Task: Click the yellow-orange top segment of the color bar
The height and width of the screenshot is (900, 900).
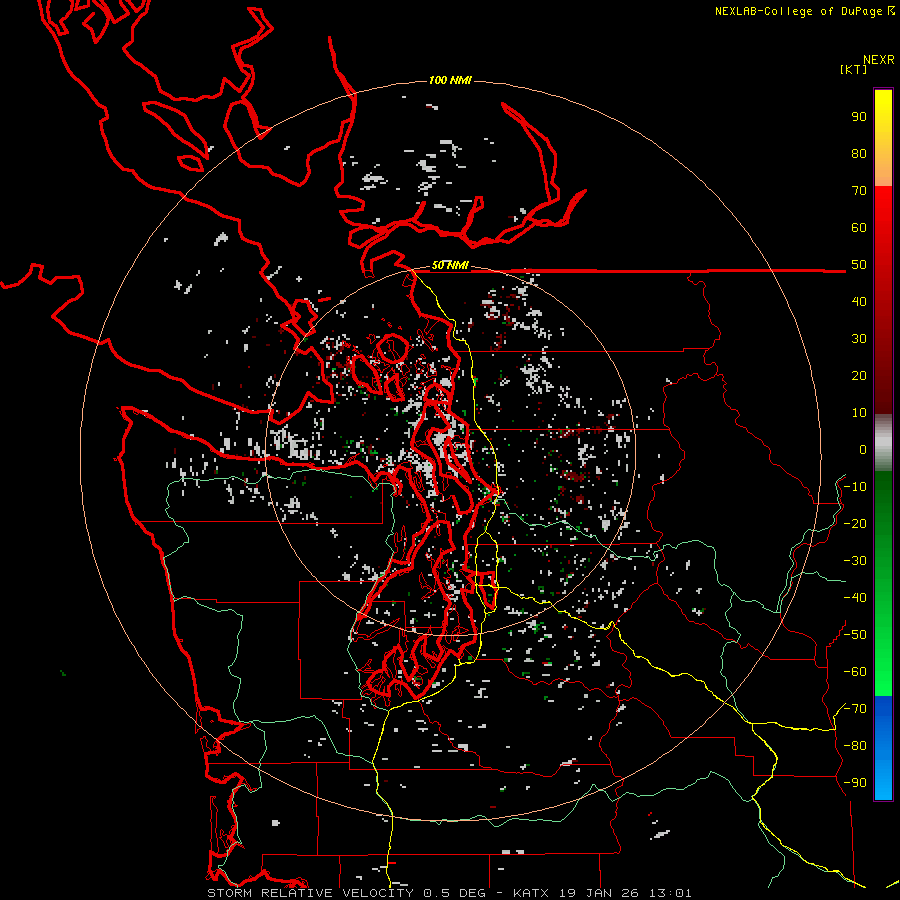Action: pyautogui.click(x=883, y=138)
